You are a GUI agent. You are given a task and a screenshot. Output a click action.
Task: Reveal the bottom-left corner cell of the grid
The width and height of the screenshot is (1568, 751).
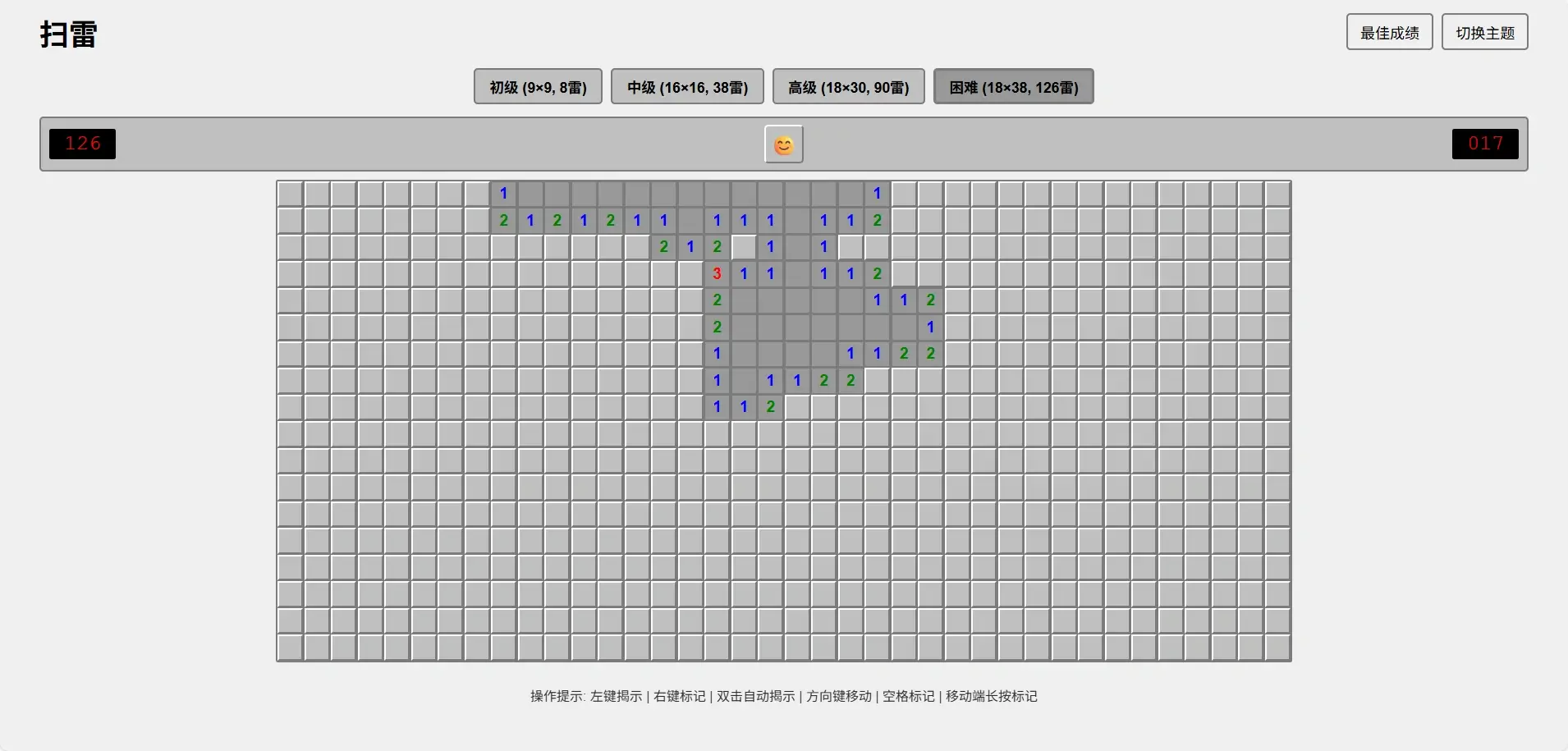(x=290, y=648)
